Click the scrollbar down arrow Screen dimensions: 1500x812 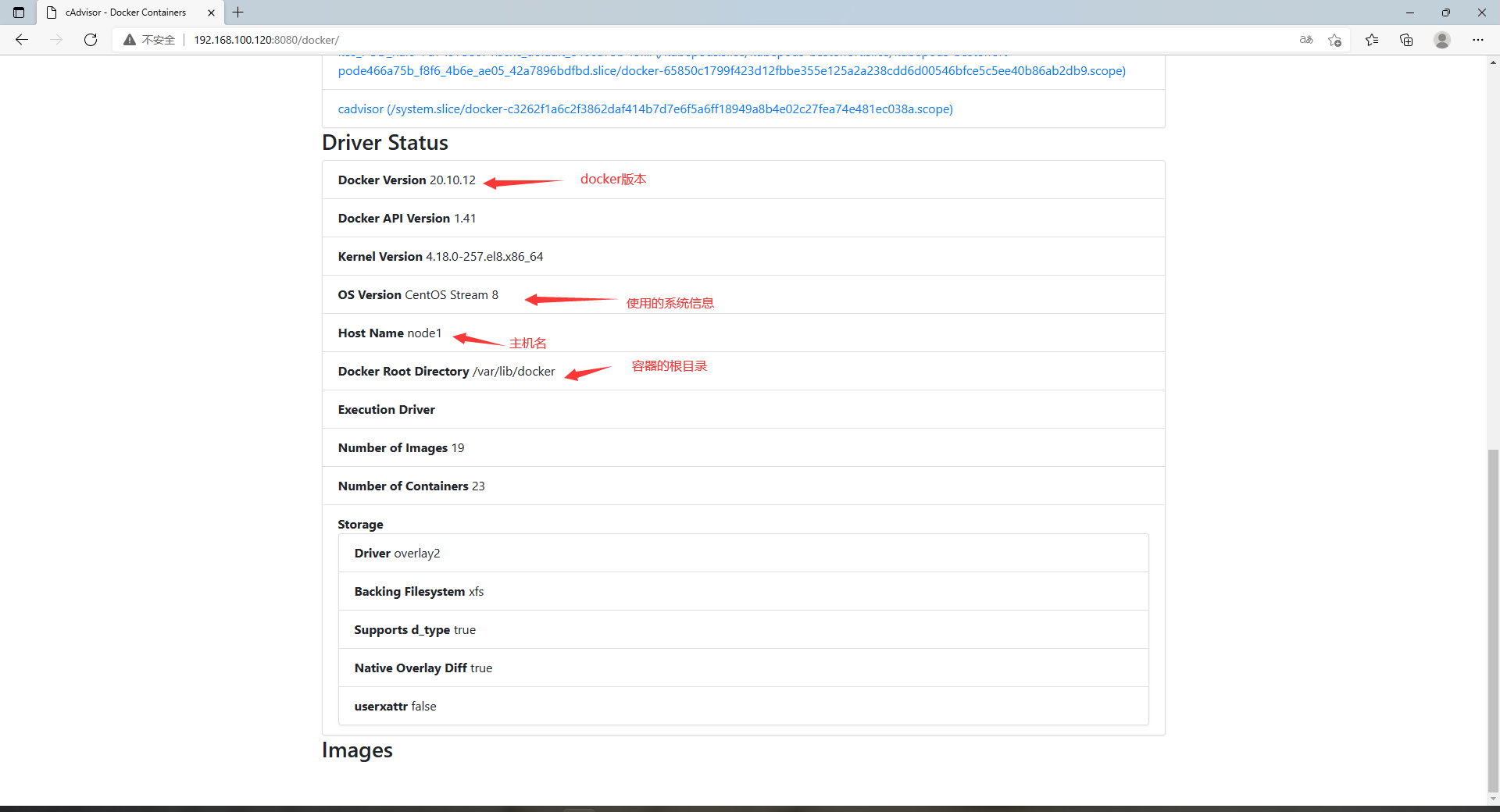coord(1493,800)
